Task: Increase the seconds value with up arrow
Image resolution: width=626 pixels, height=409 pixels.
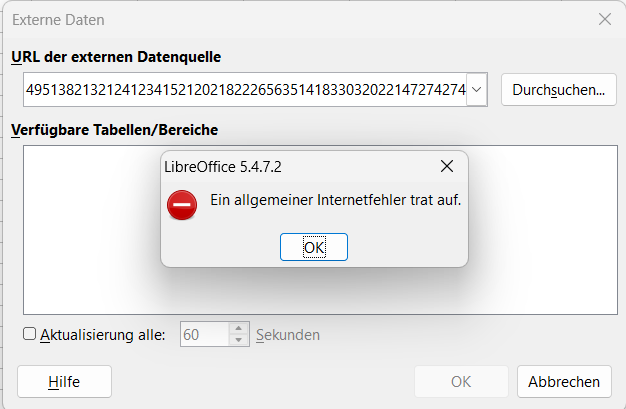Action: (238, 328)
